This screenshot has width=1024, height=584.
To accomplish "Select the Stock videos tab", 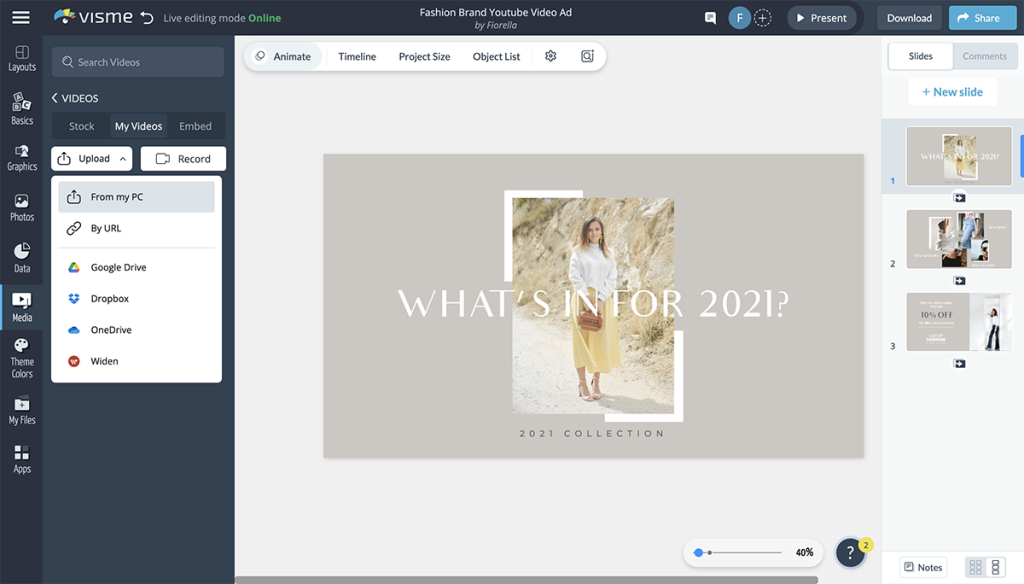I will [x=81, y=126].
